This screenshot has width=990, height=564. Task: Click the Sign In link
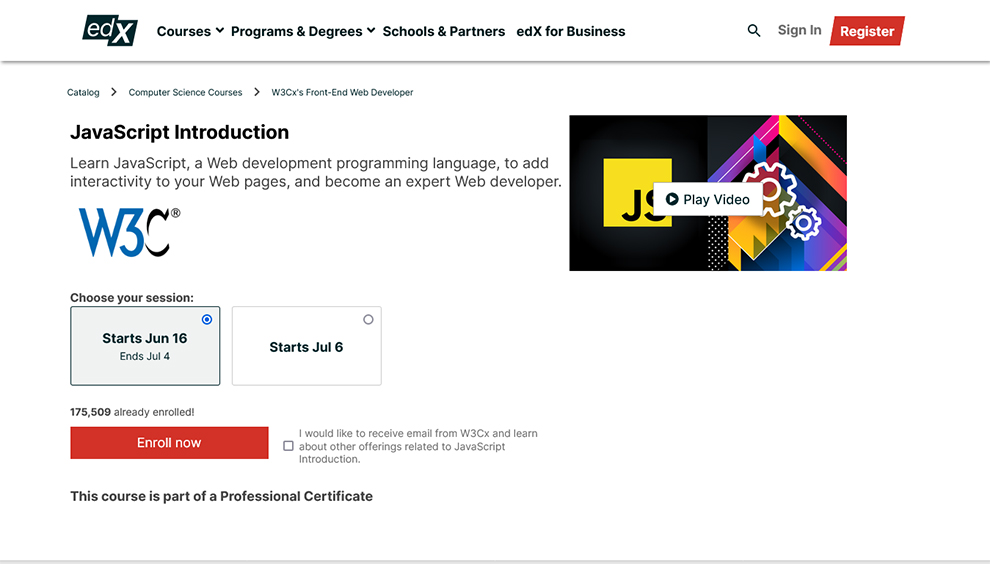pos(799,30)
